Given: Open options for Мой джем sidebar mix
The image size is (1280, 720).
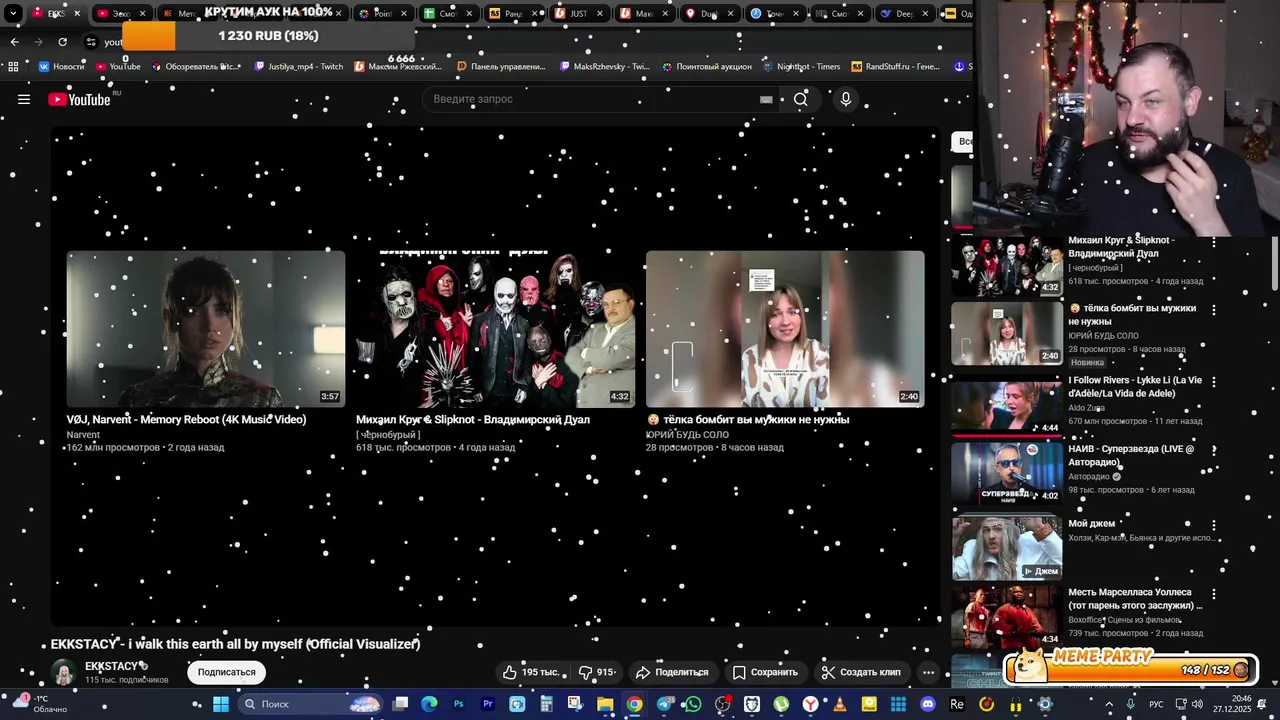Looking at the screenshot, I should pos(1214,525).
